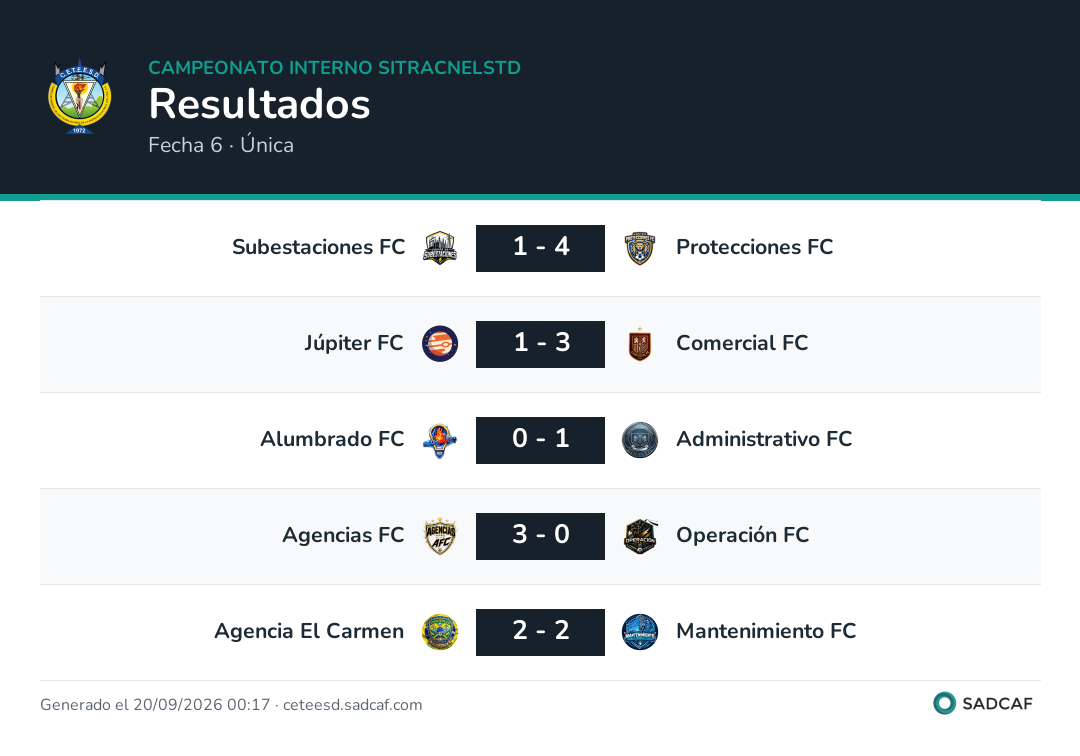The image size is (1080, 756).
Task: Click the SADCAF logo in footer
Action: click(983, 703)
